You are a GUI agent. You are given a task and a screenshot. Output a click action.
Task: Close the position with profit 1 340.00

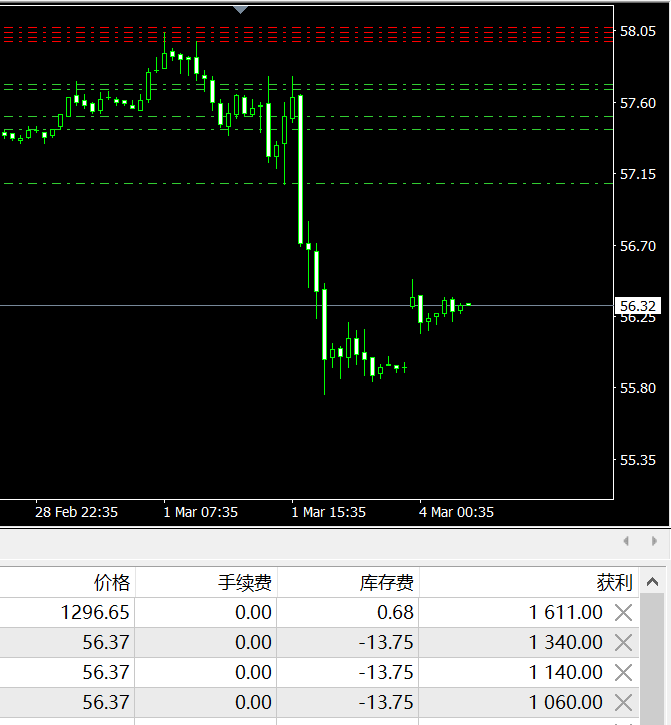point(623,643)
